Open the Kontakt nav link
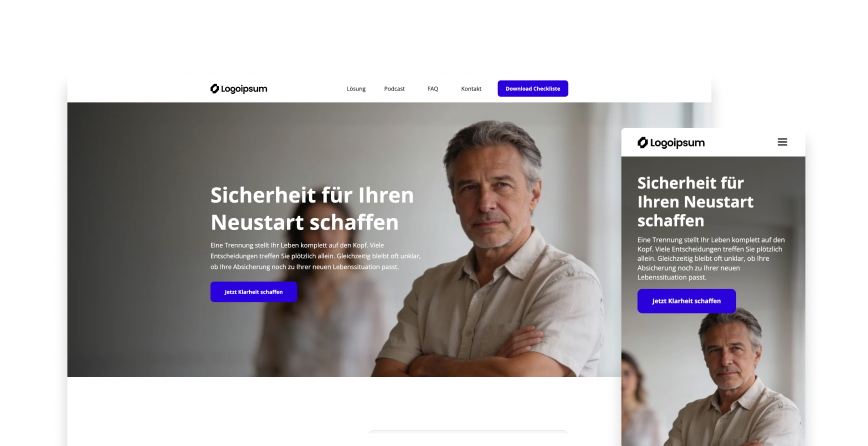The height and width of the screenshot is (446, 868). [471, 89]
